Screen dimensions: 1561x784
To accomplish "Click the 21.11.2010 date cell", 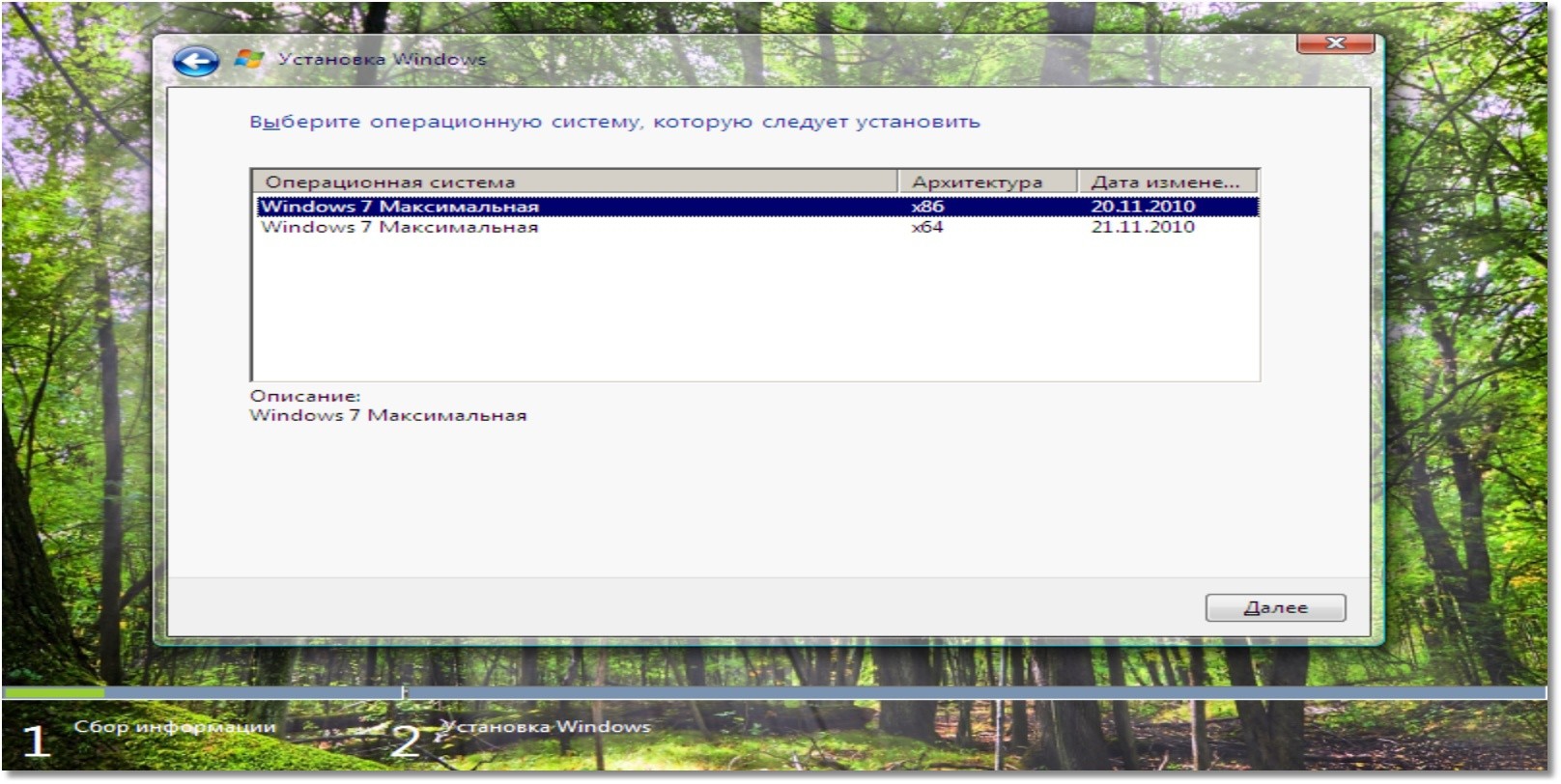I will coord(1143,228).
